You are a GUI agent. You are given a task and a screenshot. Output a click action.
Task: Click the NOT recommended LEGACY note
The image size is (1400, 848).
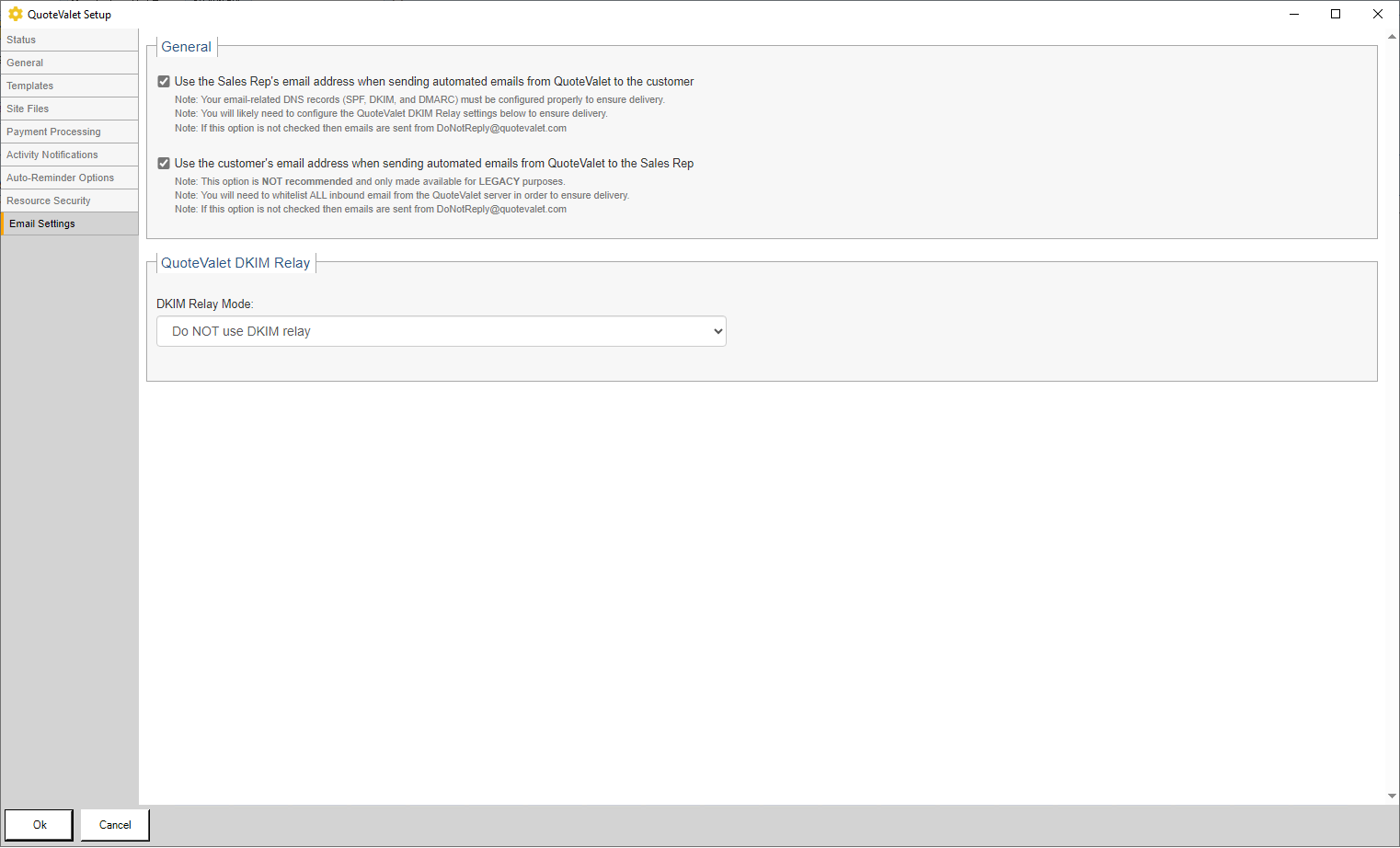point(370,181)
